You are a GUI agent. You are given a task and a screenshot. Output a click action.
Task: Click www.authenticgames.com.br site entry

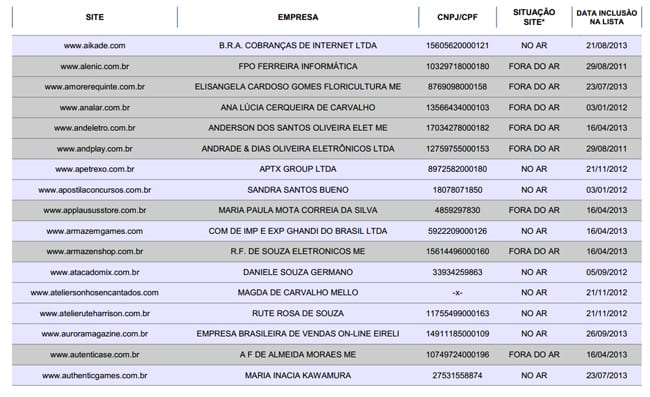click(95, 375)
